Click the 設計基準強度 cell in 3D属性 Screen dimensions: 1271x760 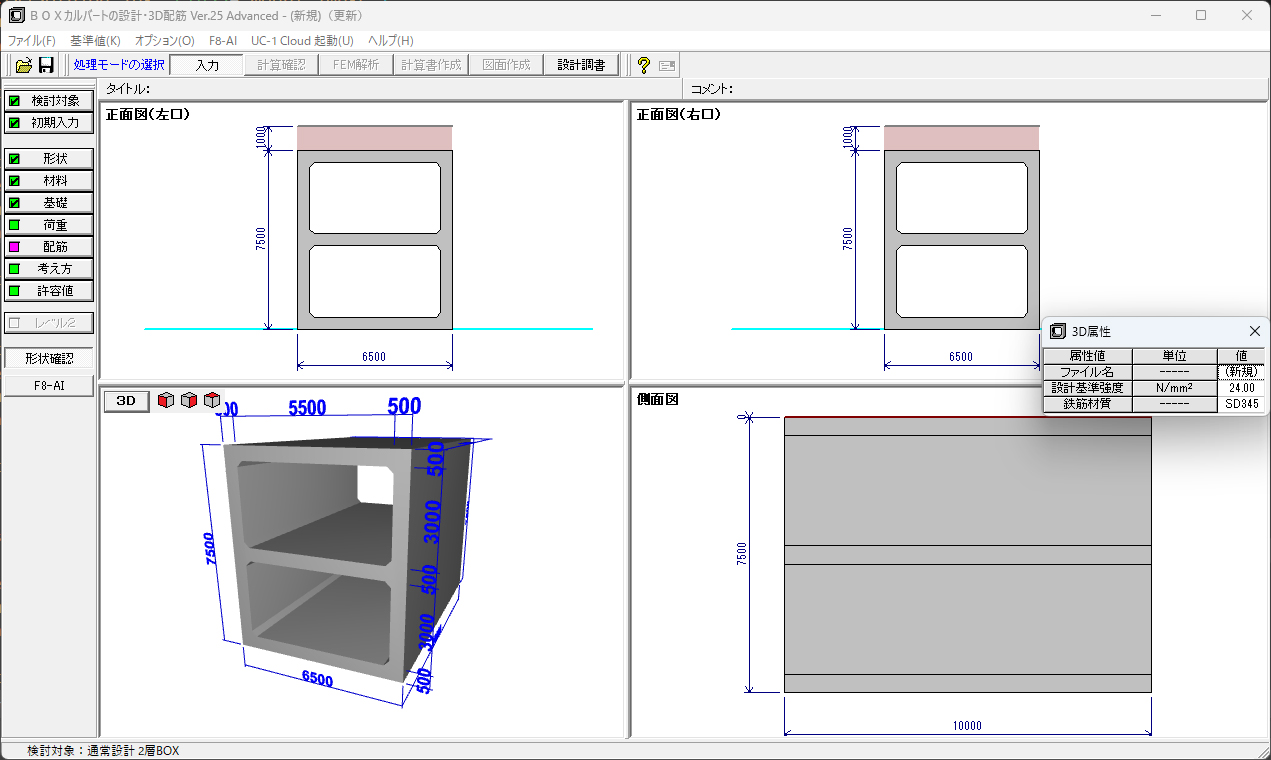(x=1087, y=388)
